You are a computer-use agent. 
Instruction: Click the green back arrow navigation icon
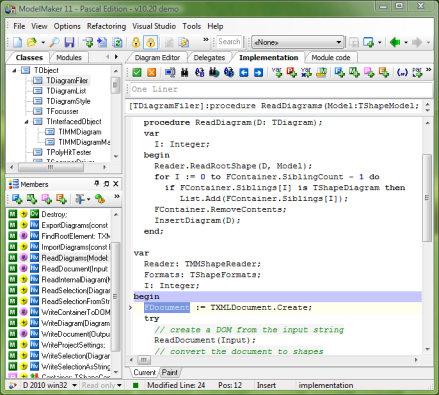395,42
